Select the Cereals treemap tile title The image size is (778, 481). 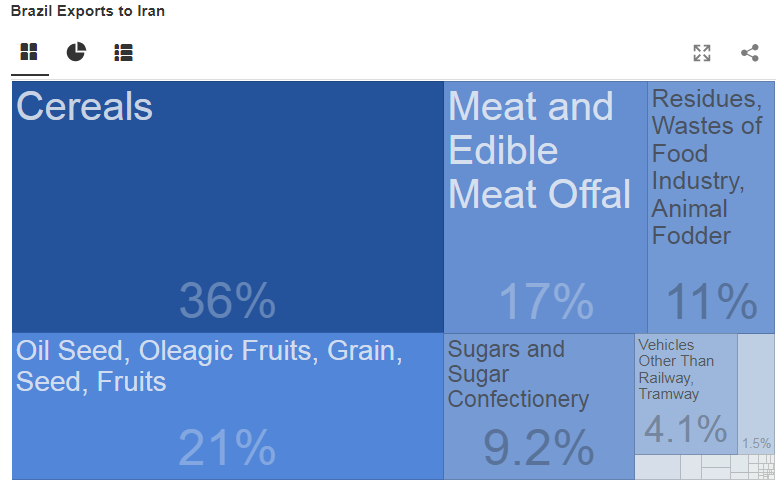pyautogui.click(x=85, y=107)
